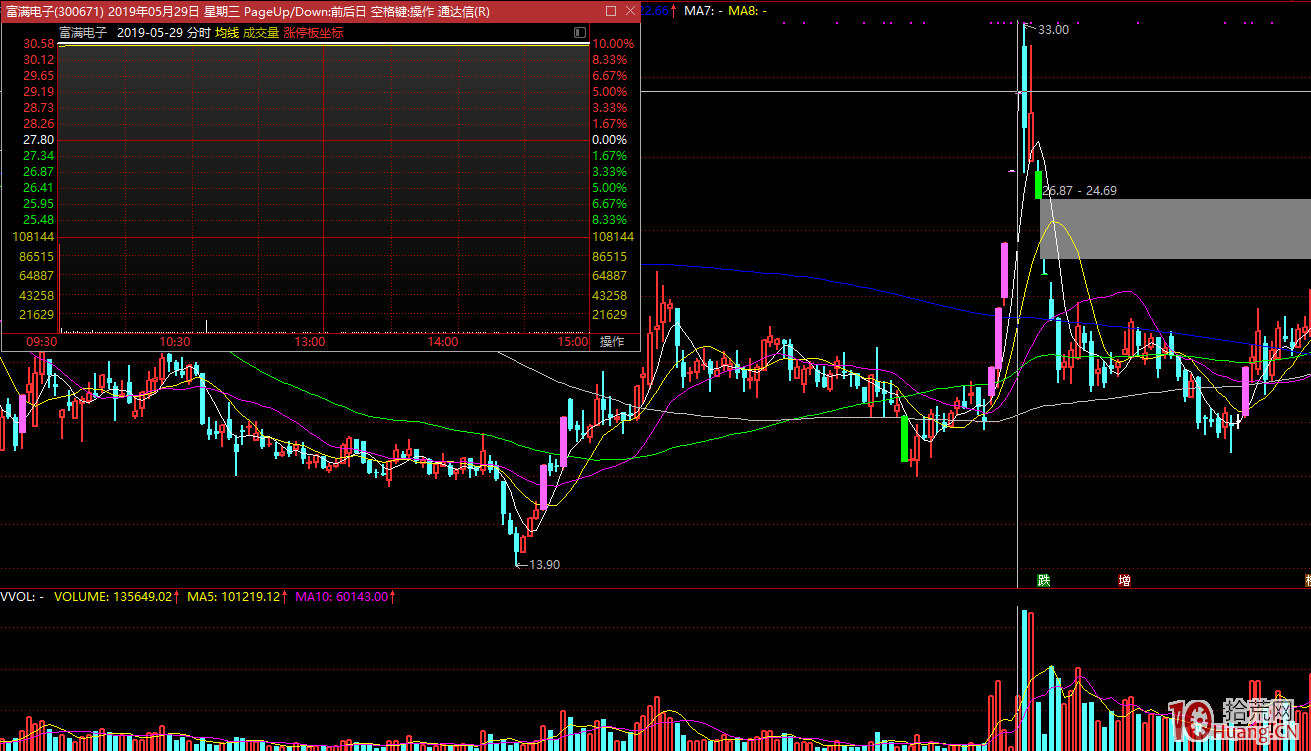Click the 15:00 time axis label
This screenshot has width=1311, height=751.
(572, 342)
